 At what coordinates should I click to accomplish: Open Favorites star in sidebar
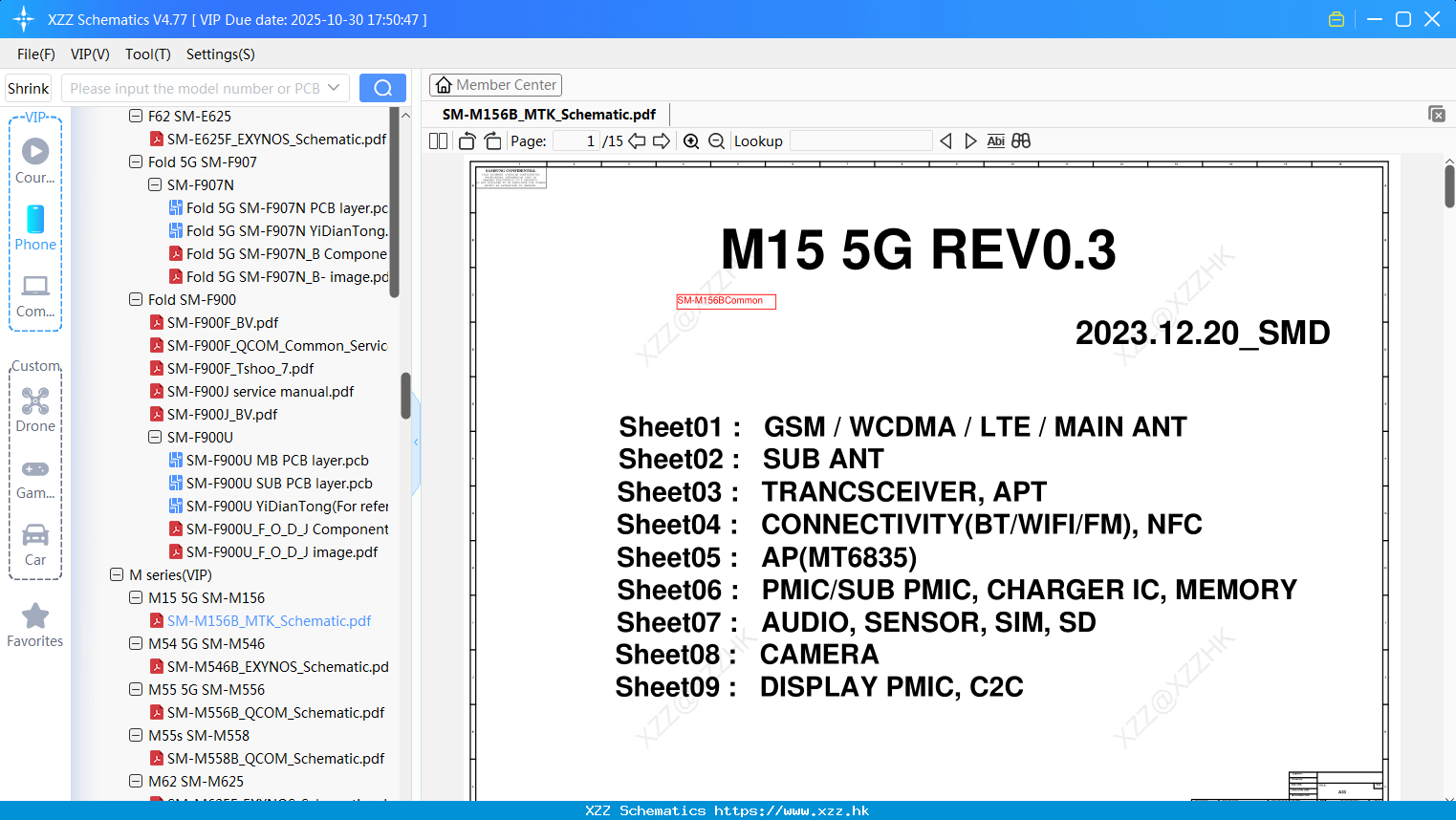point(35,625)
